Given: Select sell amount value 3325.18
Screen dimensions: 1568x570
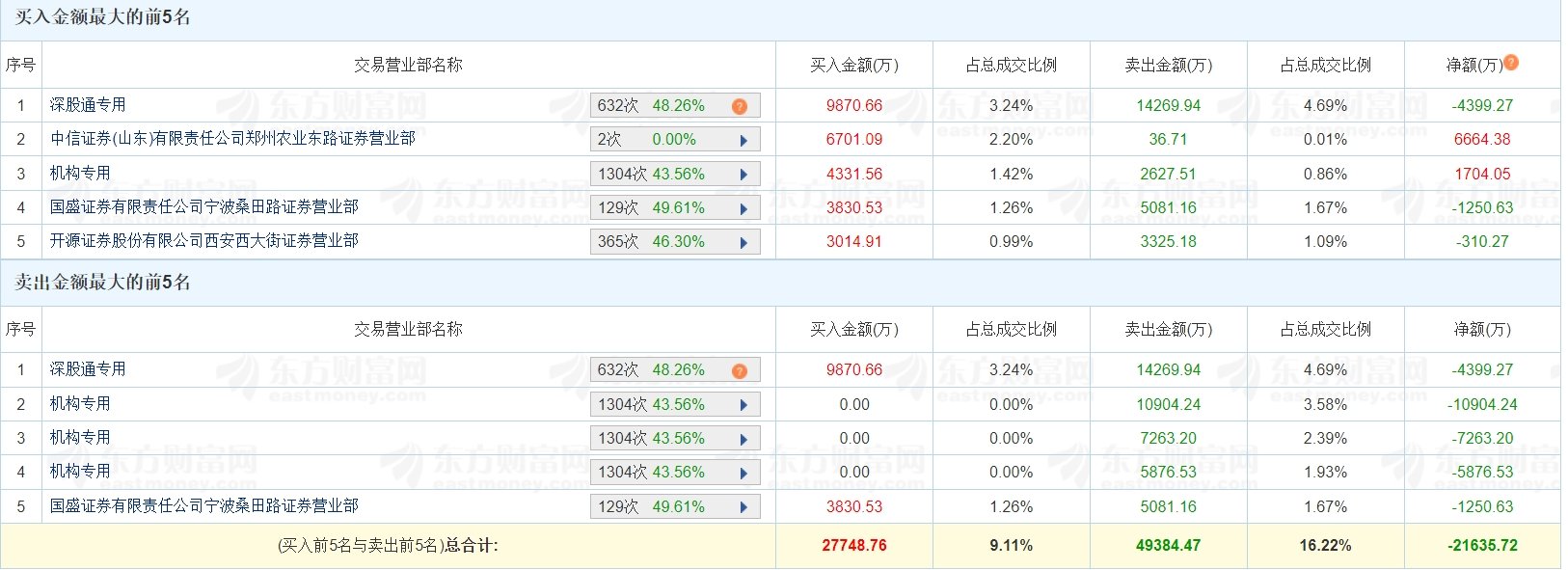Looking at the screenshot, I should (x=1169, y=242).
